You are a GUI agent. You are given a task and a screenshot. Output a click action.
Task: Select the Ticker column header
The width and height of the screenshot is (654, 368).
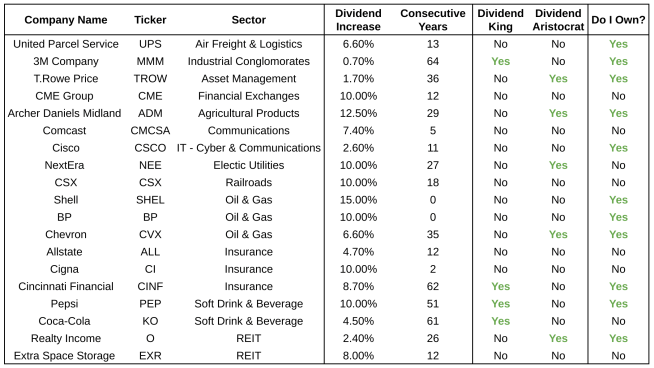click(150, 20)
